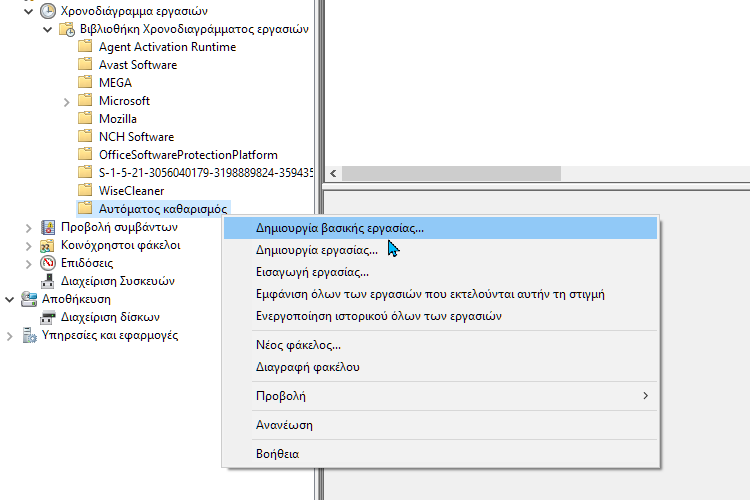Screen dimensions: 750x500
Task: Collapse the Χρονοδιάγραμμα εργασιών node
Action: point(28,11)
